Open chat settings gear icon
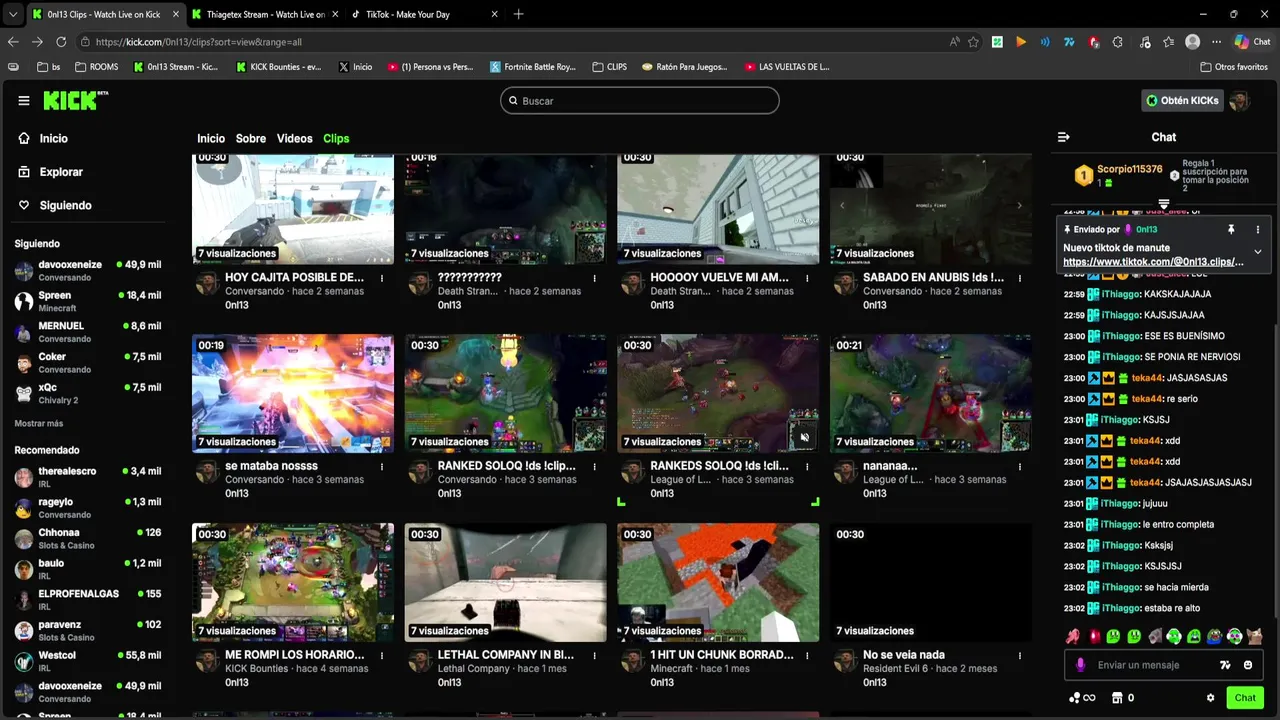 (x=1210, y=698)
